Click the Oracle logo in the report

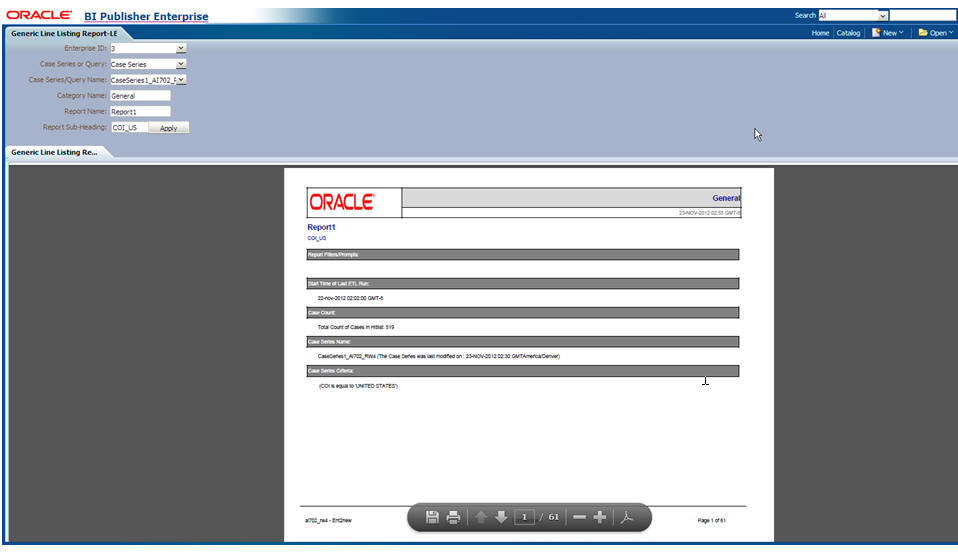342,202
